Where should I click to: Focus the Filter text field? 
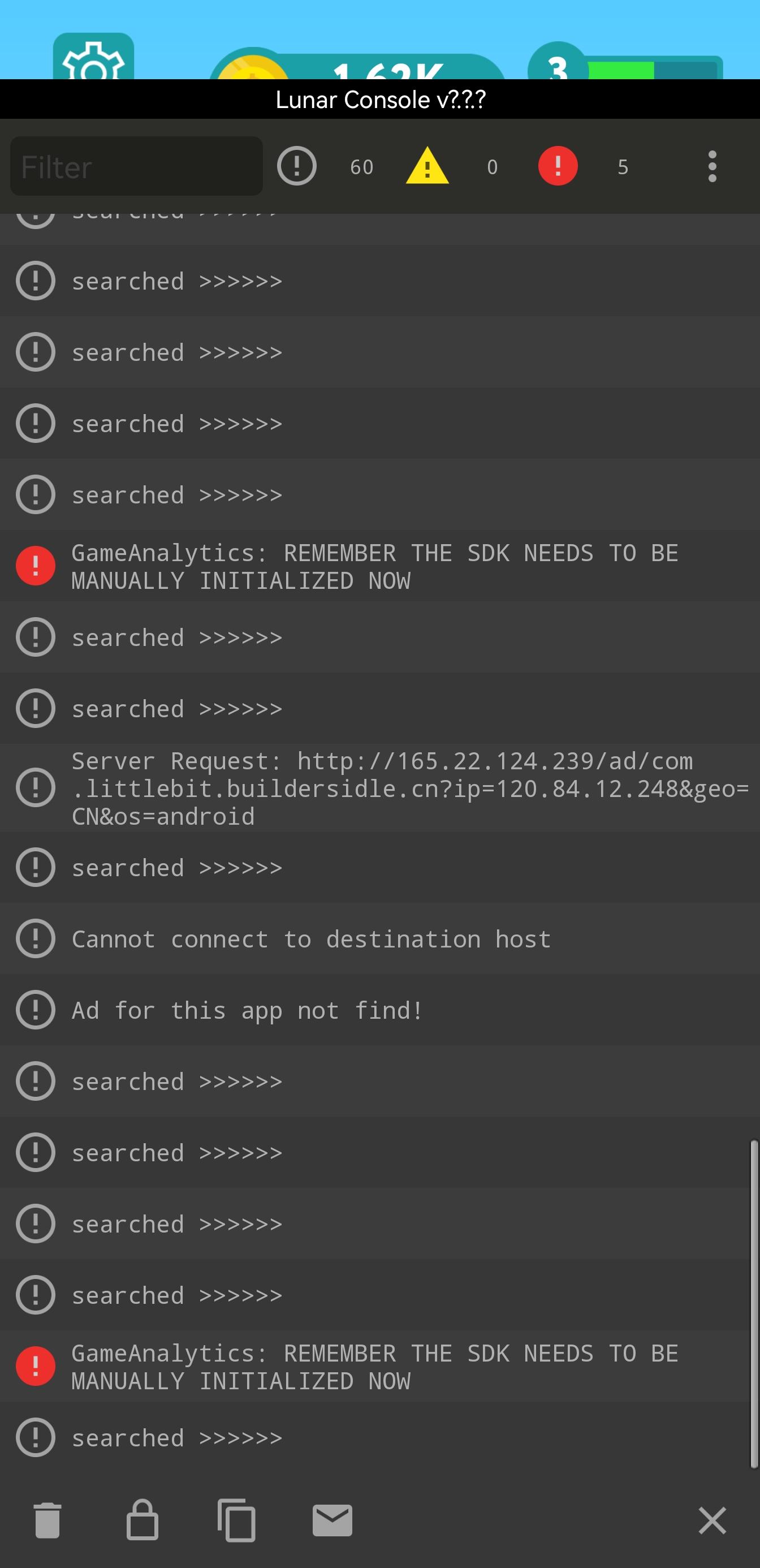pyautogui.click(x=136, y=167)
